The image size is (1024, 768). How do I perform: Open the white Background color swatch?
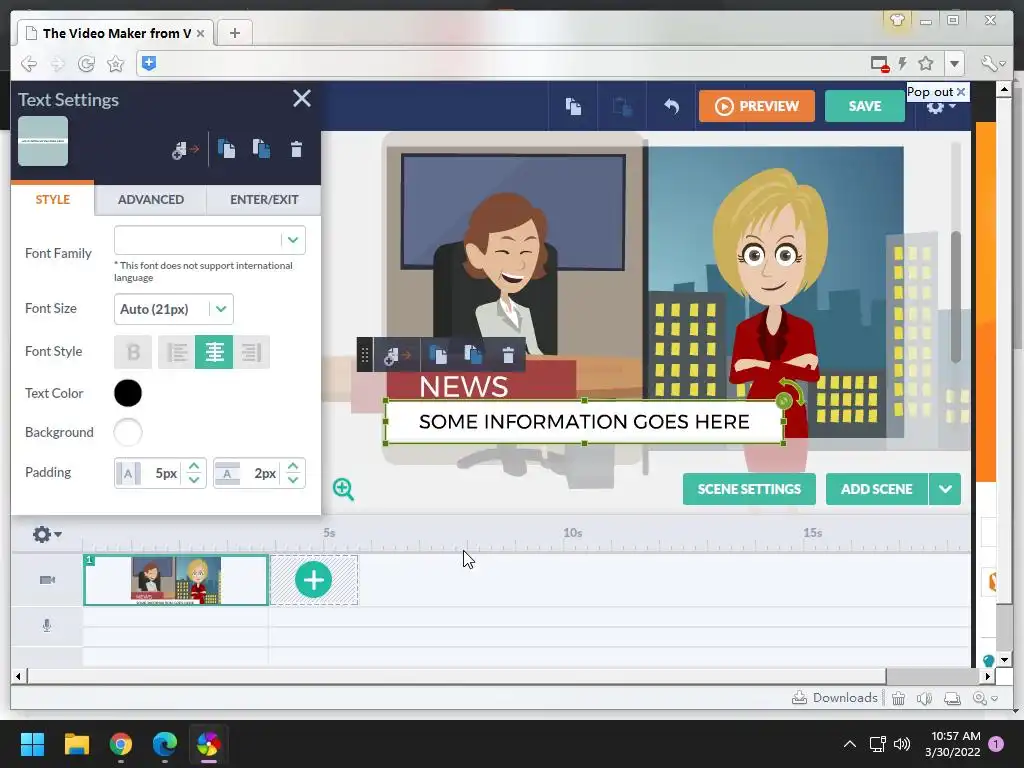coord(128,432)
